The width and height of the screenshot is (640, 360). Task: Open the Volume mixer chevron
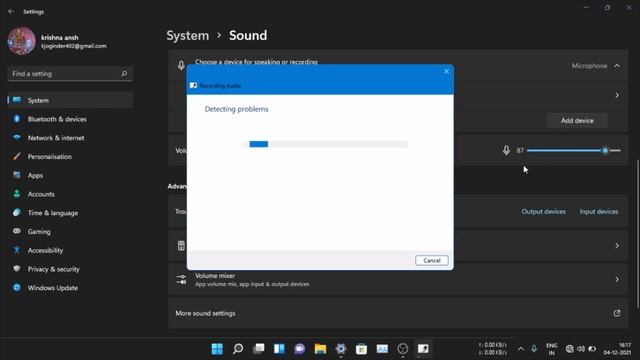point(617,280)
